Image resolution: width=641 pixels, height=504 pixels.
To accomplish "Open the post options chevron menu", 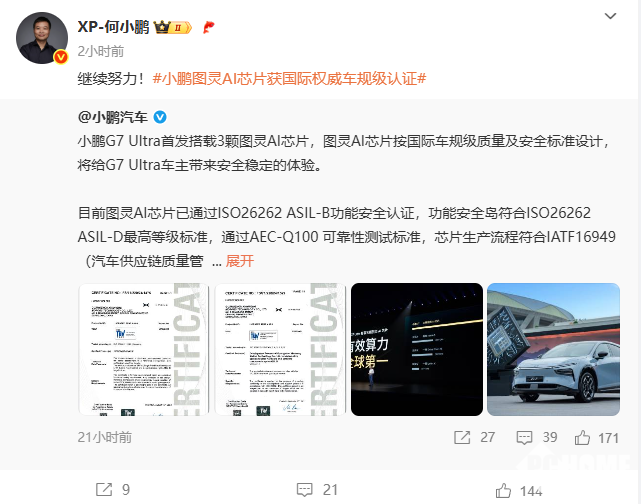I will coord(610,16).
